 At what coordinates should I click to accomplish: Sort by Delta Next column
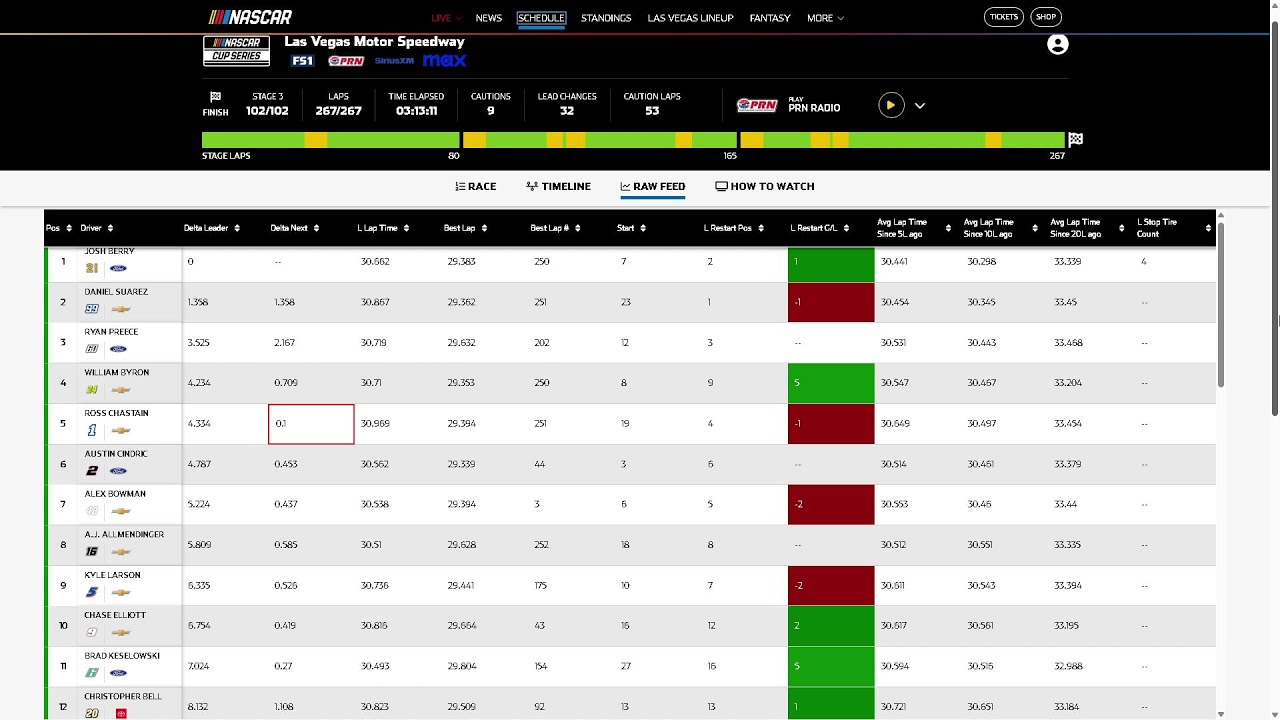[295, 228]
